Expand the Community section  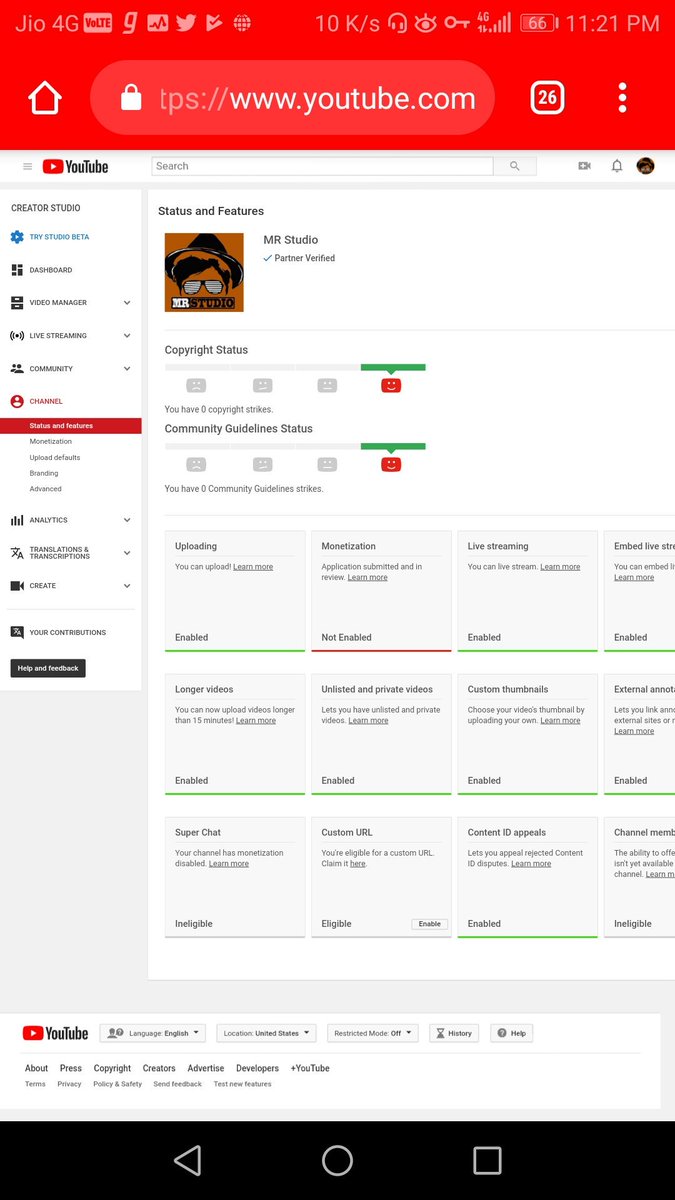127,369
